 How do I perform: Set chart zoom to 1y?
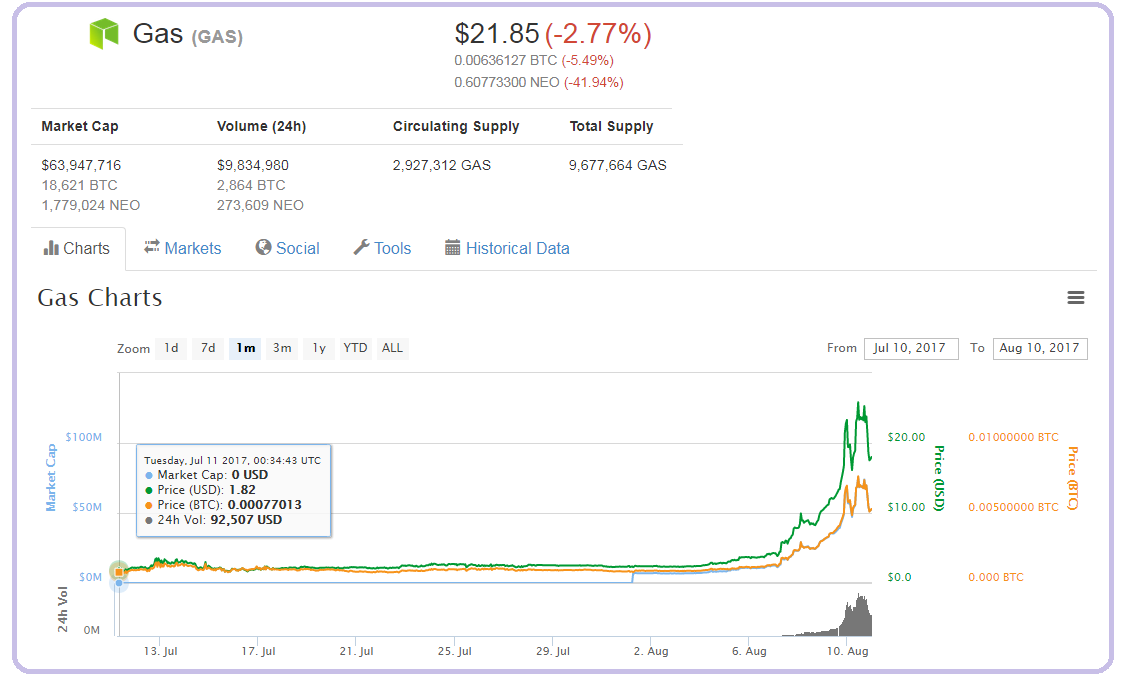(319, 348)
